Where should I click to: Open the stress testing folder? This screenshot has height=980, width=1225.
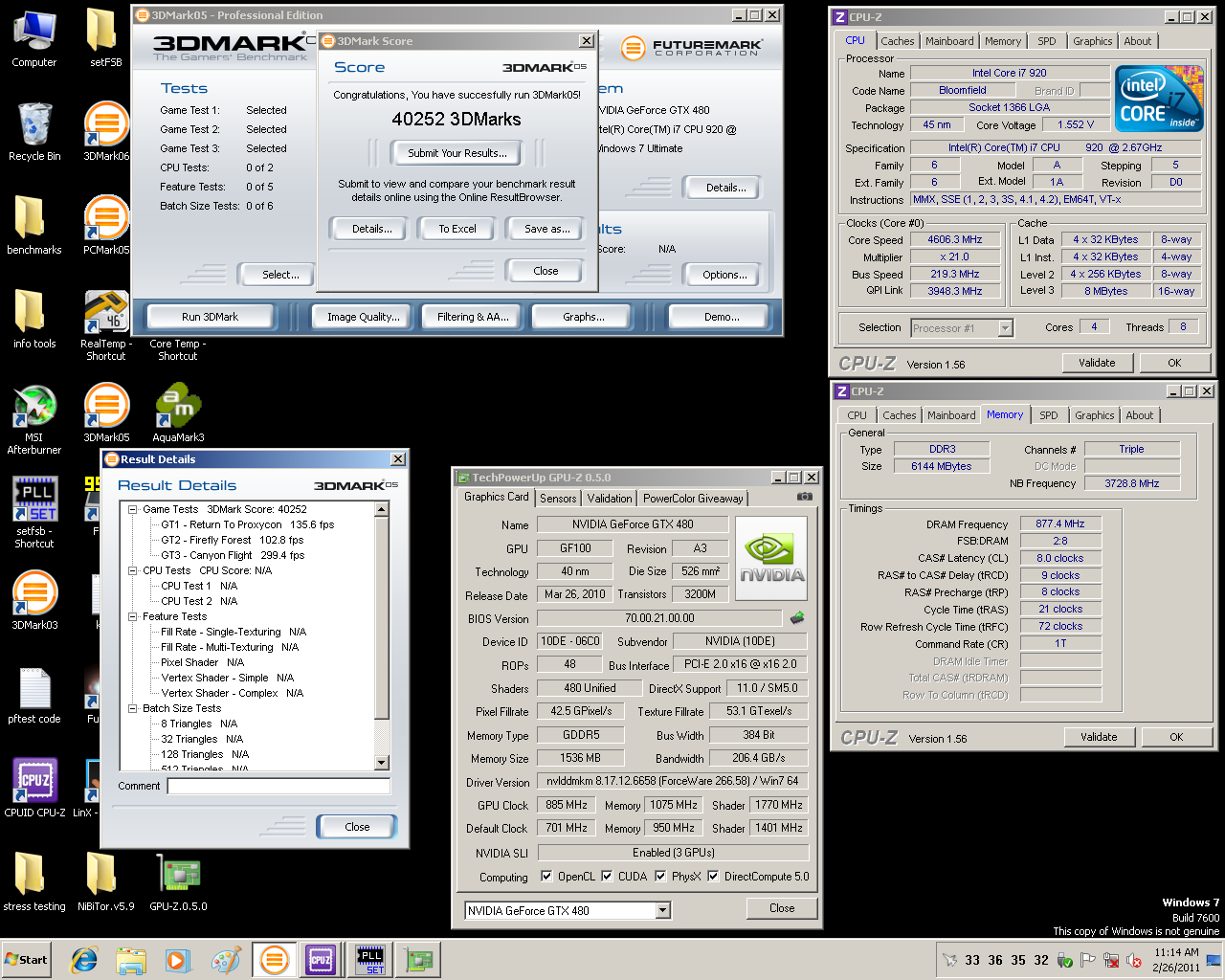pos(33,882)
